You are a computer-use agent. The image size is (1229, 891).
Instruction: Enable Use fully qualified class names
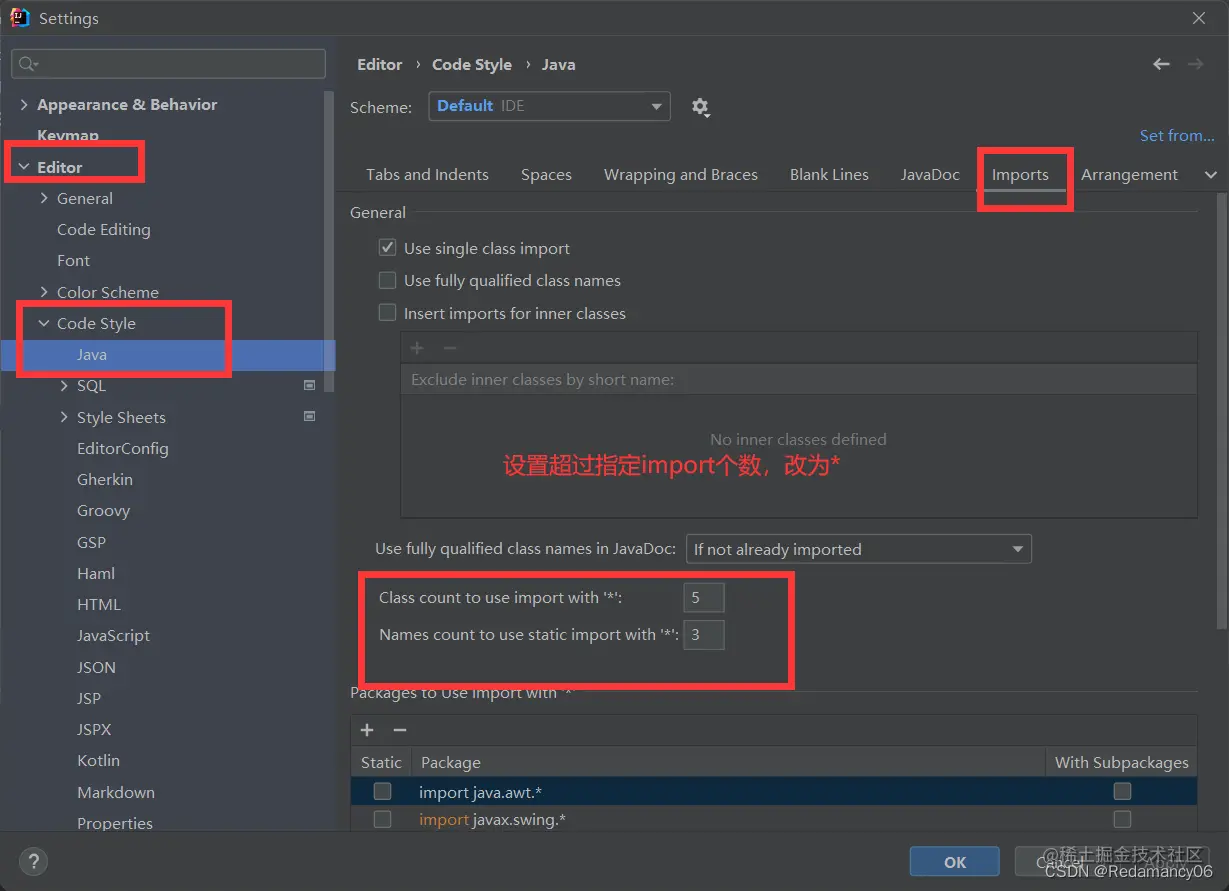coord(388,280)
